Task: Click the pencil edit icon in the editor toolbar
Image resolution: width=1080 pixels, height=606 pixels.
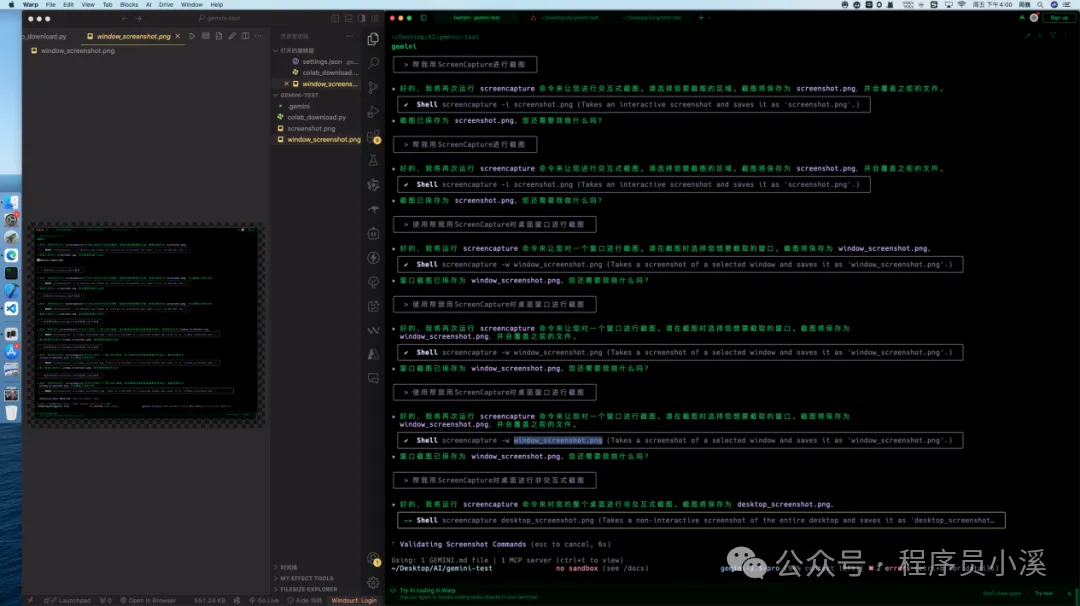Action: (232, 36)
